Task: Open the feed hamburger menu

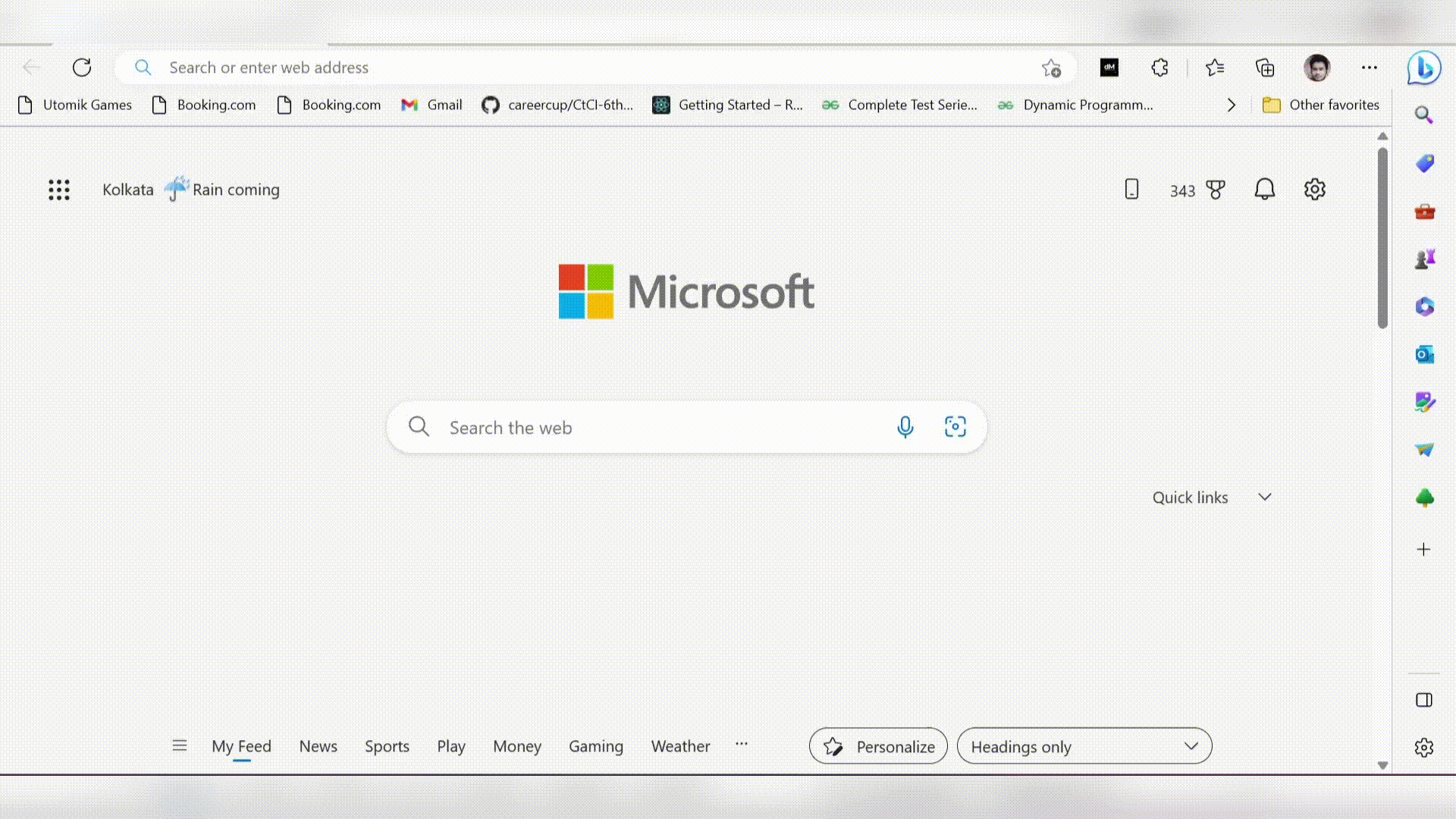Action: point(179,745)
